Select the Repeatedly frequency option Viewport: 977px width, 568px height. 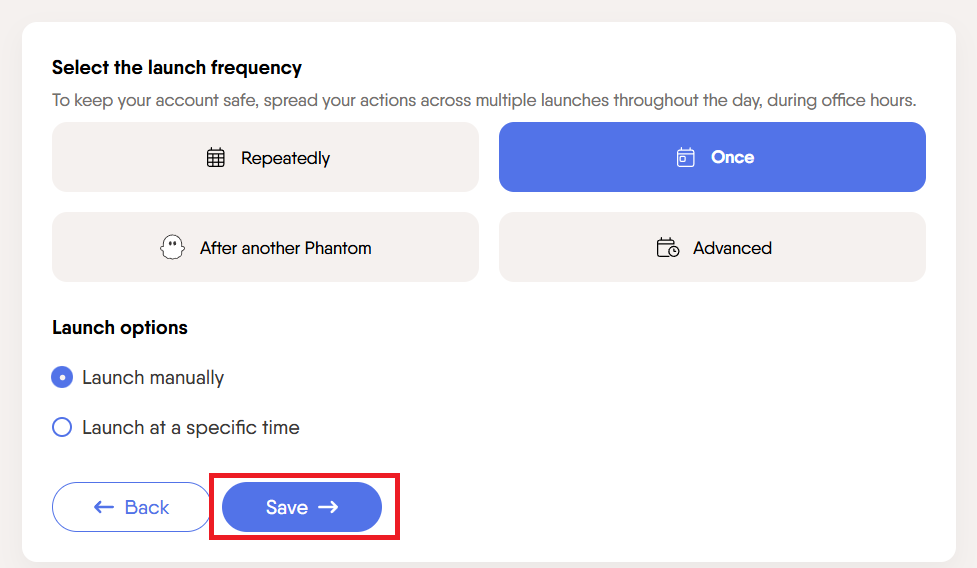pos(265,157)
